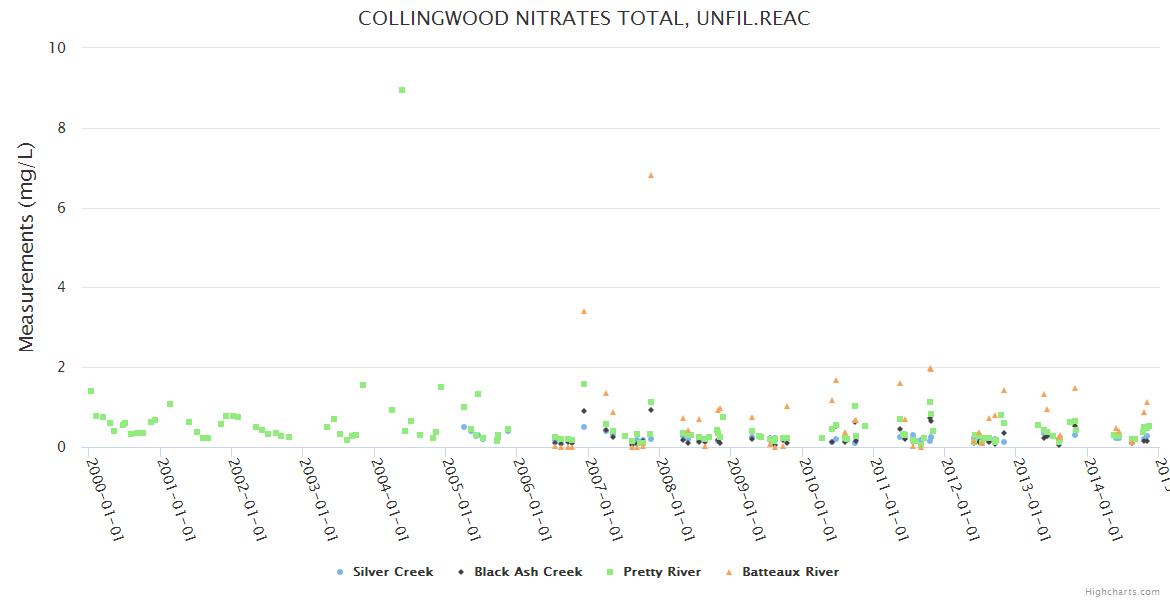Click the y-axis value label 10
Viewport: 1170px width, 600px height.
57,48
